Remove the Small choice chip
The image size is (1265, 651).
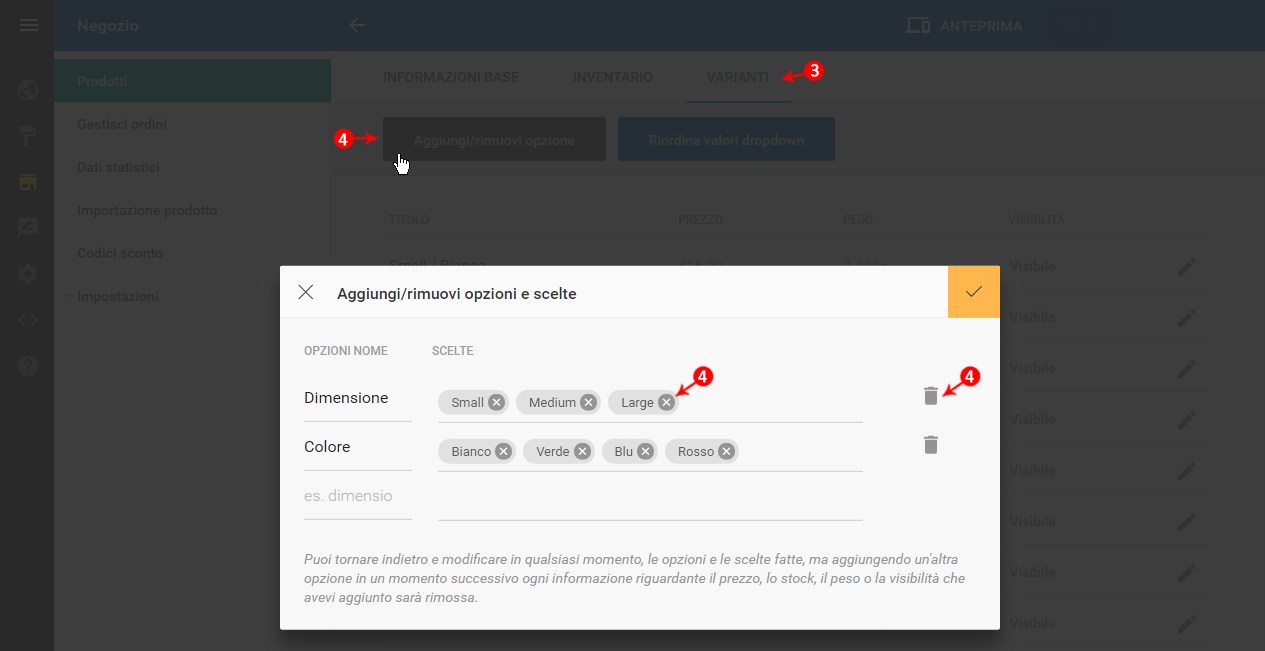[497, 403]
